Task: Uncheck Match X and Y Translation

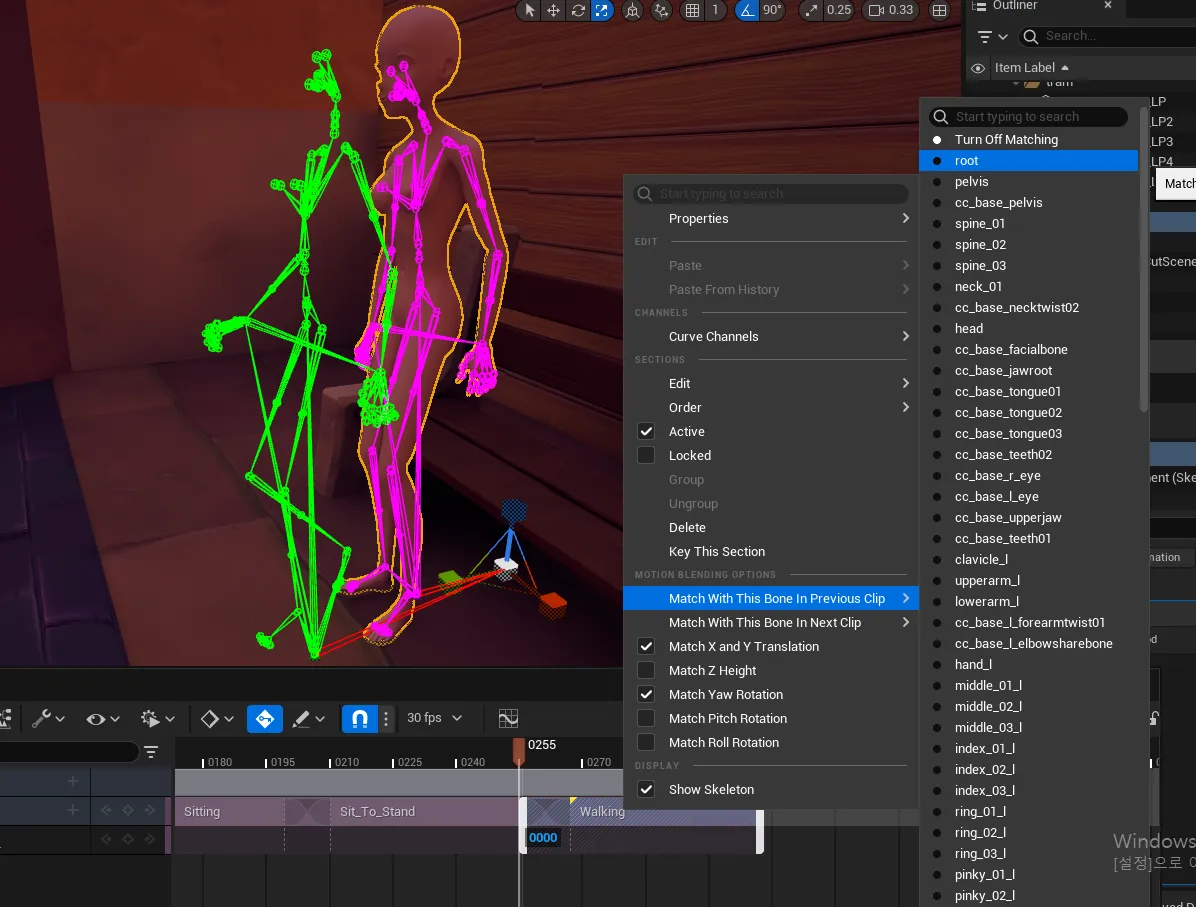Action: click(646, 646)
